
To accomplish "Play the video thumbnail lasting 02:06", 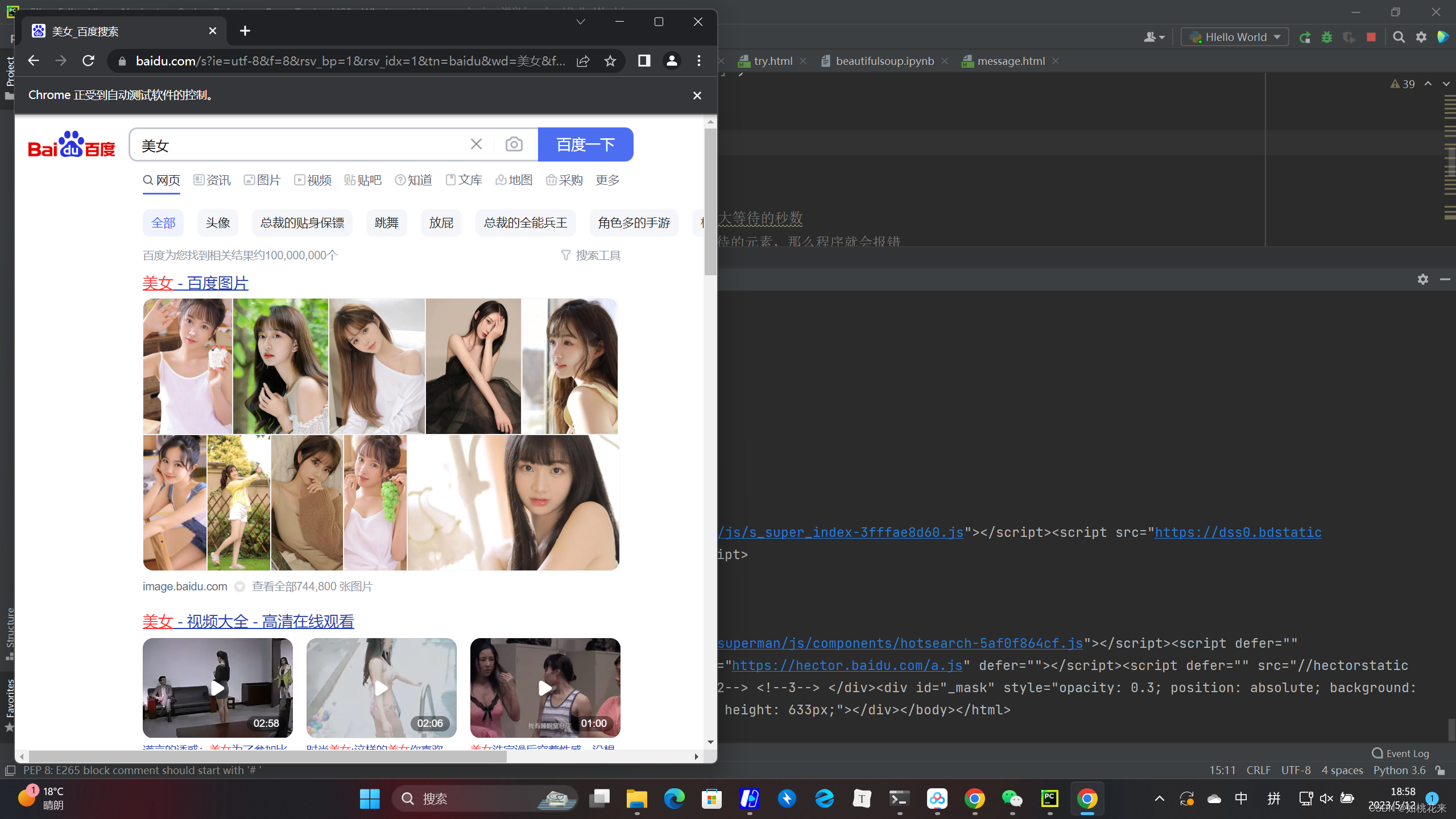I will (x=382, y=688).
